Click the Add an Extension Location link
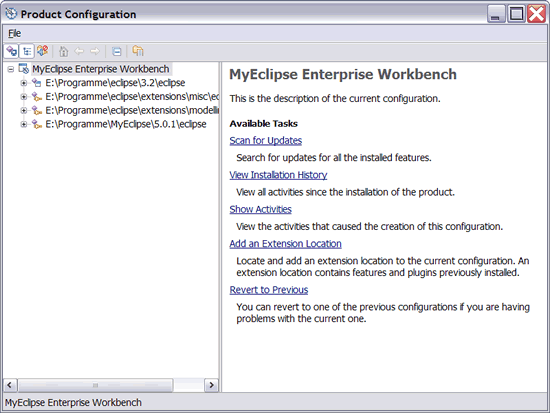This screenshot has width=550, height=413. pyautogui.click(x=285, y=244)
